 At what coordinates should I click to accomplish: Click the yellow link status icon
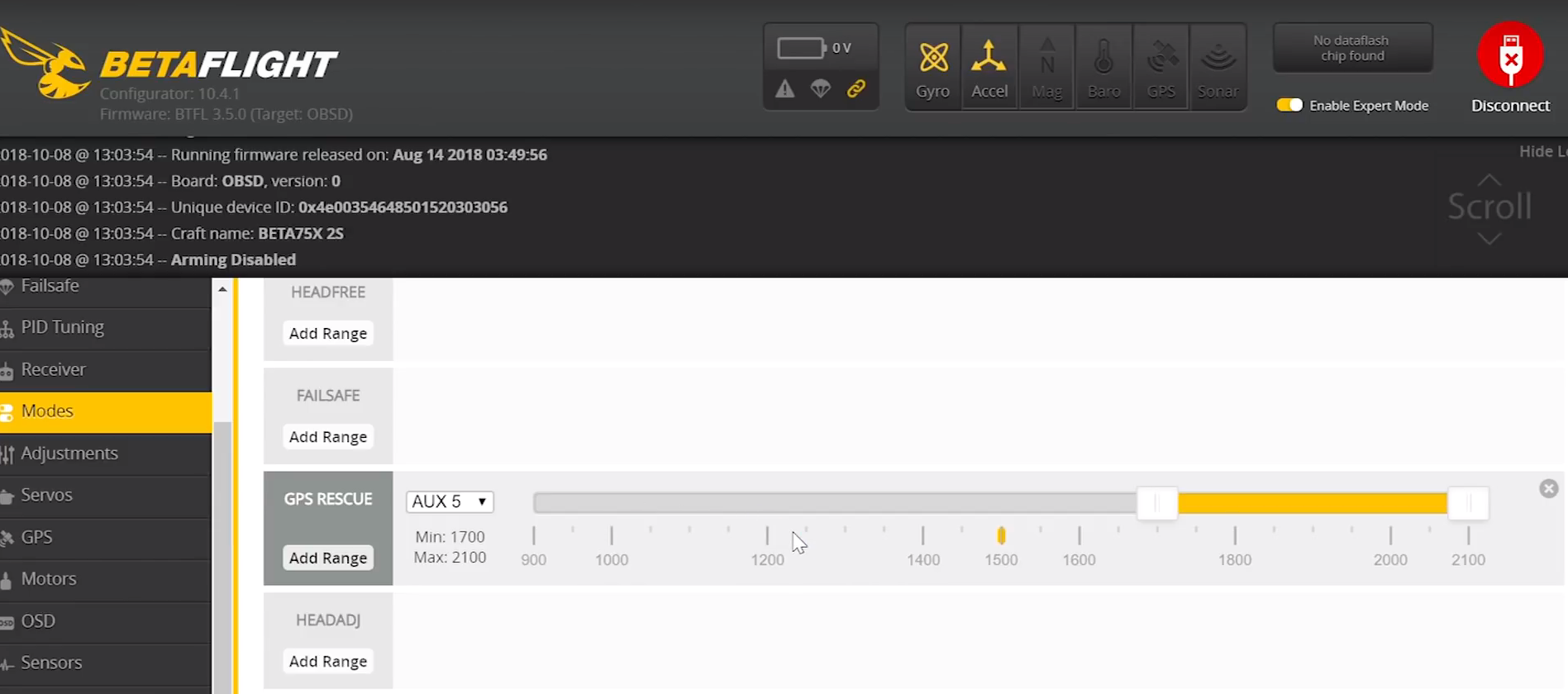[856, 88]
